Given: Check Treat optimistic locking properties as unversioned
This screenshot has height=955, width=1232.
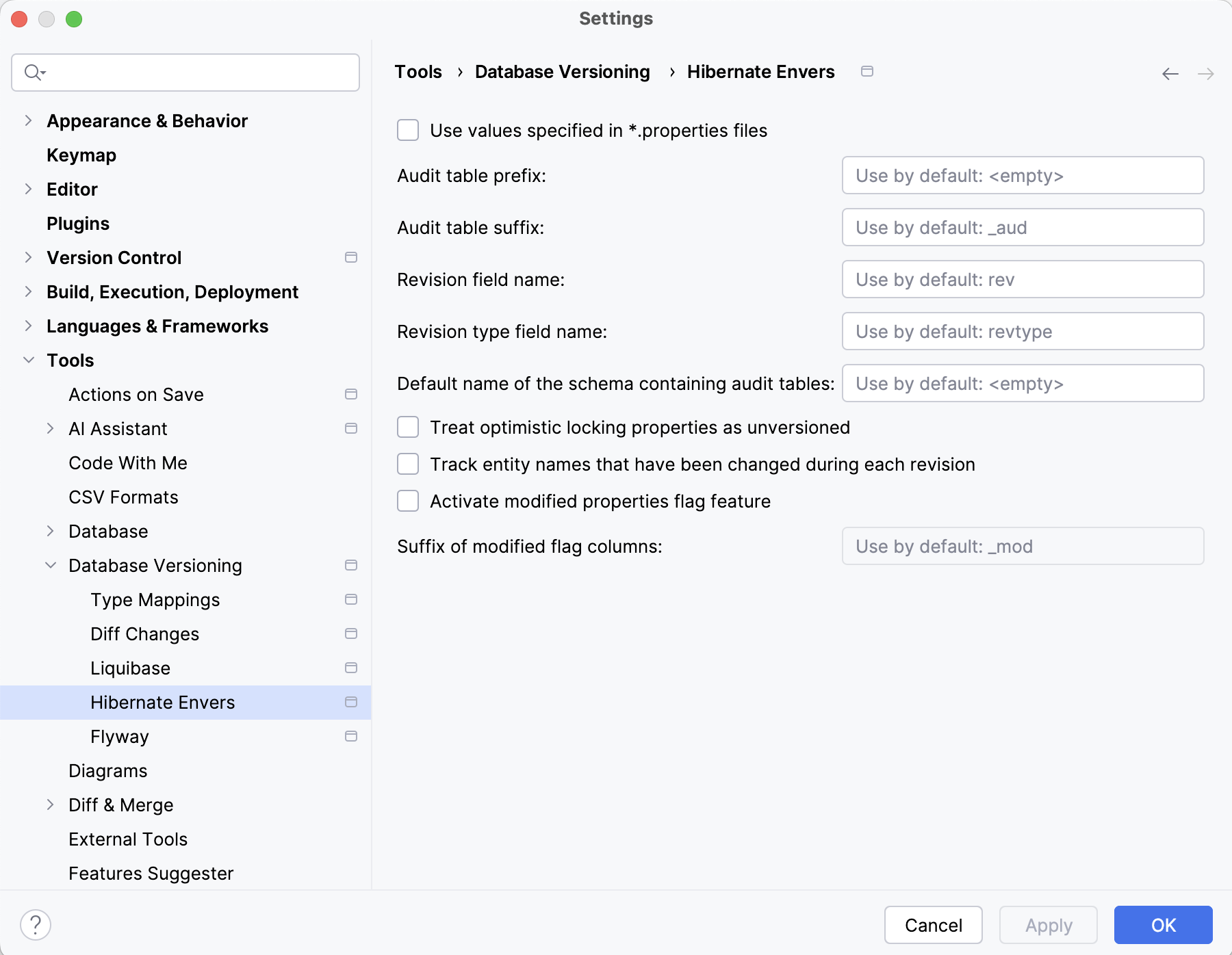Looking at the screenshot, I should 407,427.
